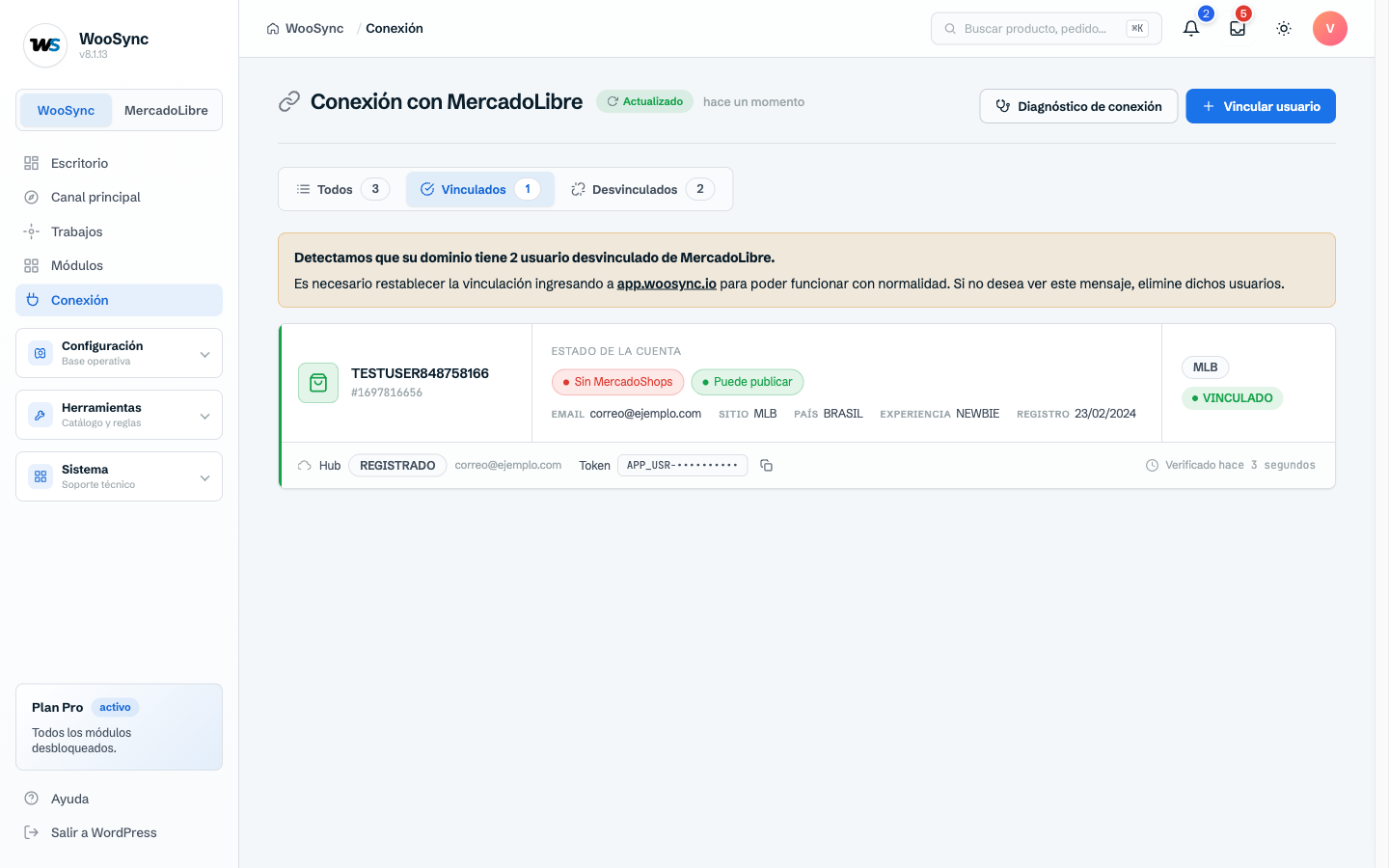Select Conexión in the sidebar

(120, 300)
